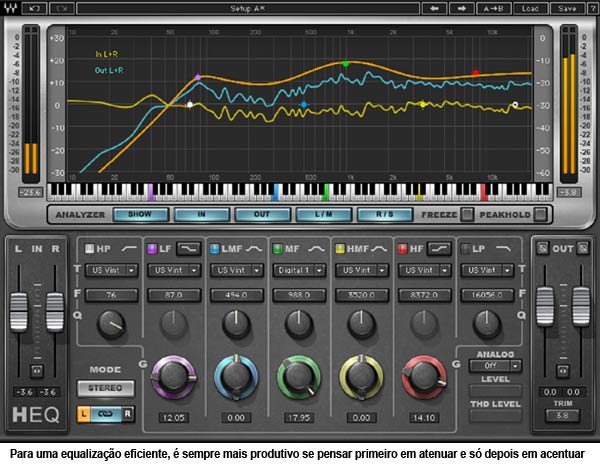Open the help question mark
600x465 pixels.
(593, 8)
